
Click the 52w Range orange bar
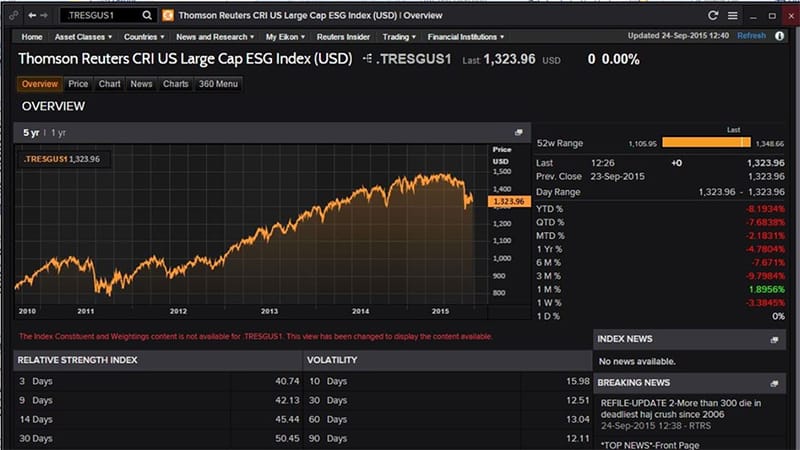click(x=706, y=142)
